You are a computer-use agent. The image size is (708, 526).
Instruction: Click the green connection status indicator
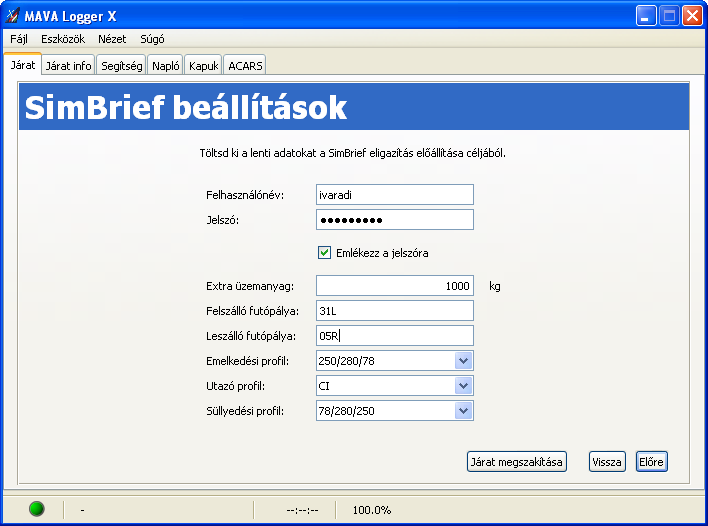point(37,509)
